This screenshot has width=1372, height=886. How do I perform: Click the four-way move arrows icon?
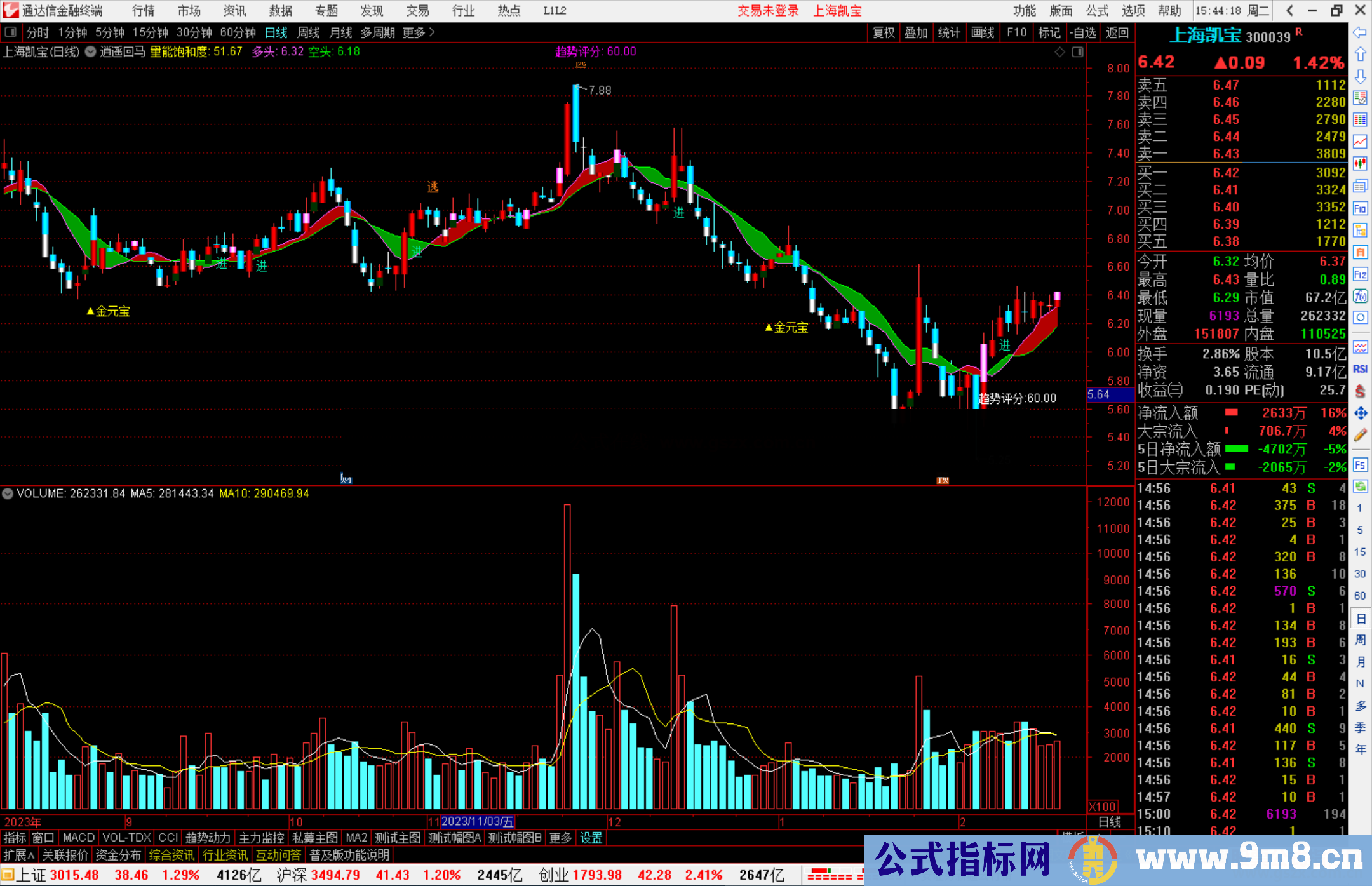pyautogui.click(x=1360, y=413)
